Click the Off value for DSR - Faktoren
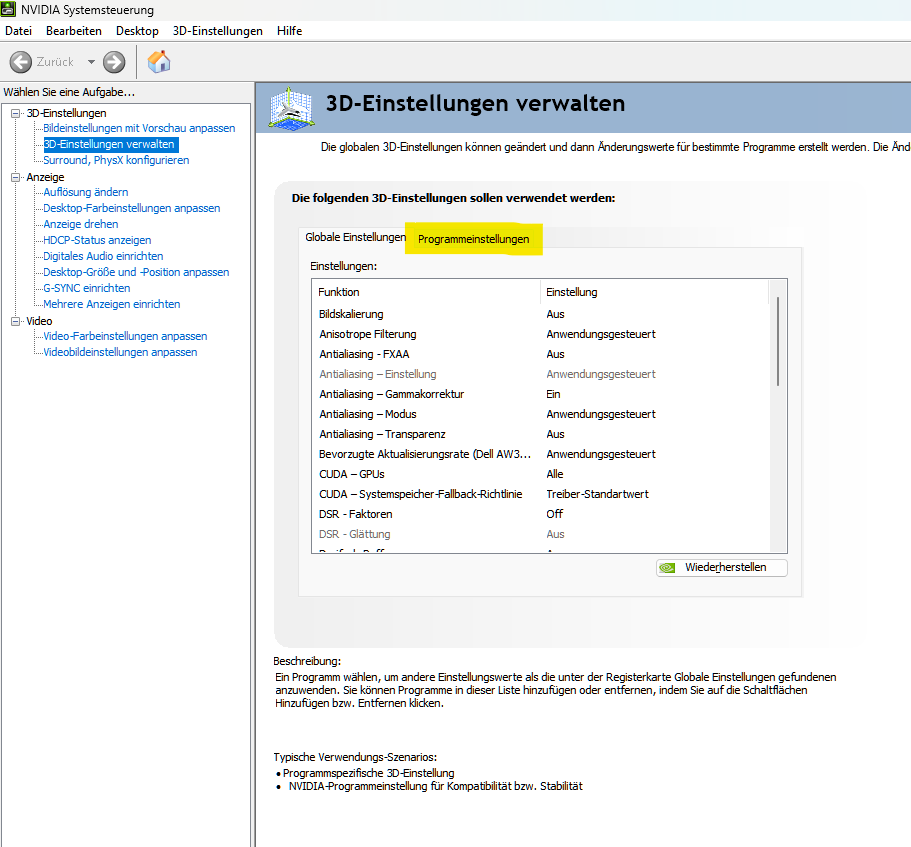The image size is (911, 847). point(554,514)
